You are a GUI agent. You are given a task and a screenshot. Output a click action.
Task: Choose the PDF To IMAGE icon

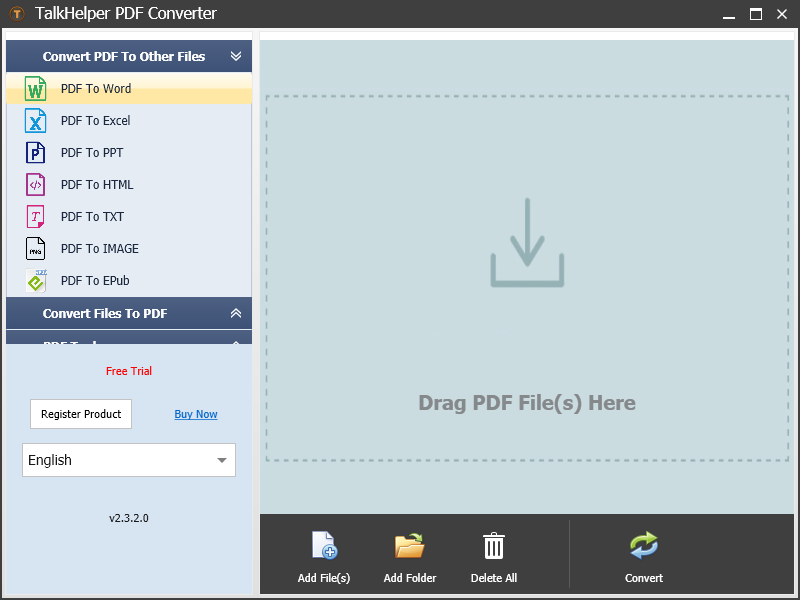click(35, 248)
